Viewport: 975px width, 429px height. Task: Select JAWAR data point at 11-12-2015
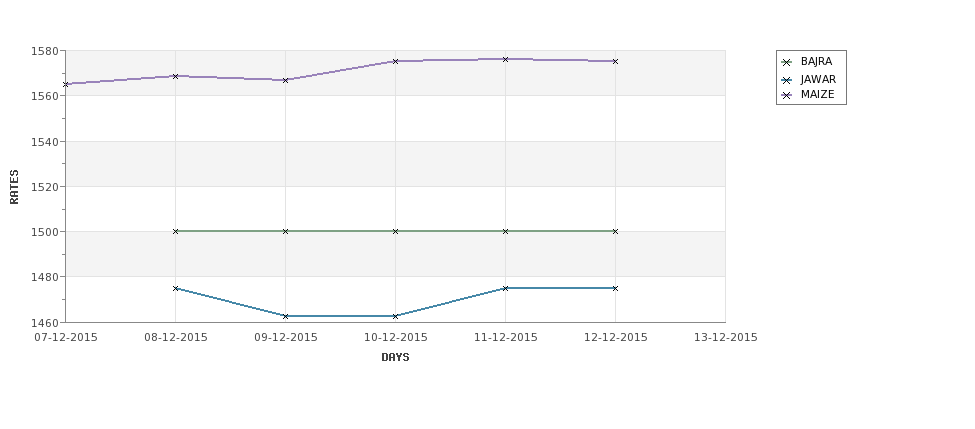click(x=506, y=288)
